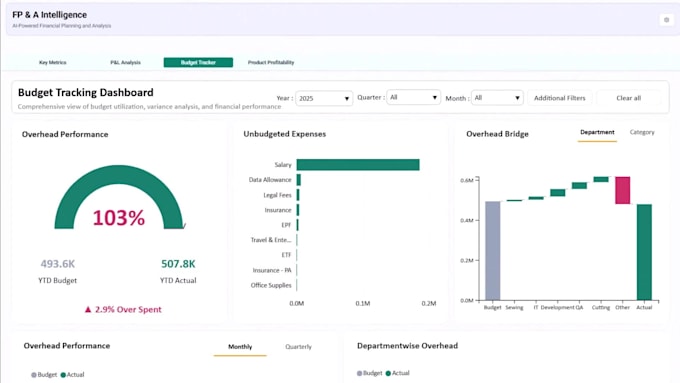Expand the Month filter dropdown
The width and height of the screenshot is (680, 383).
point(497,98)
